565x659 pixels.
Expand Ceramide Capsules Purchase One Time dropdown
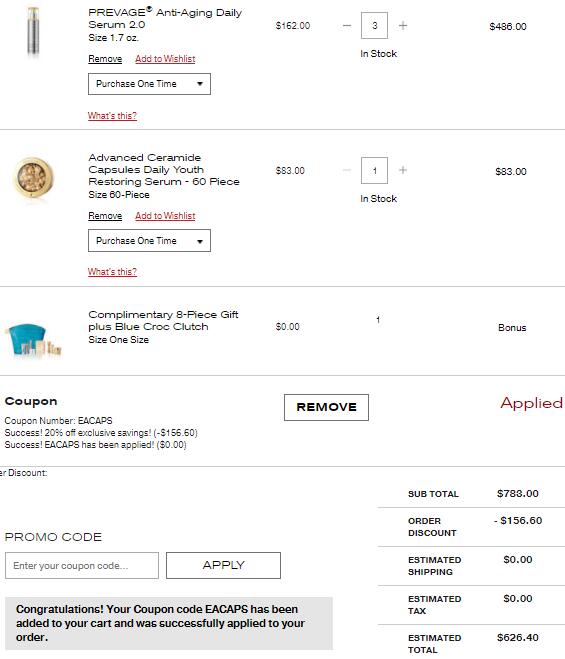tap(149, 241)
